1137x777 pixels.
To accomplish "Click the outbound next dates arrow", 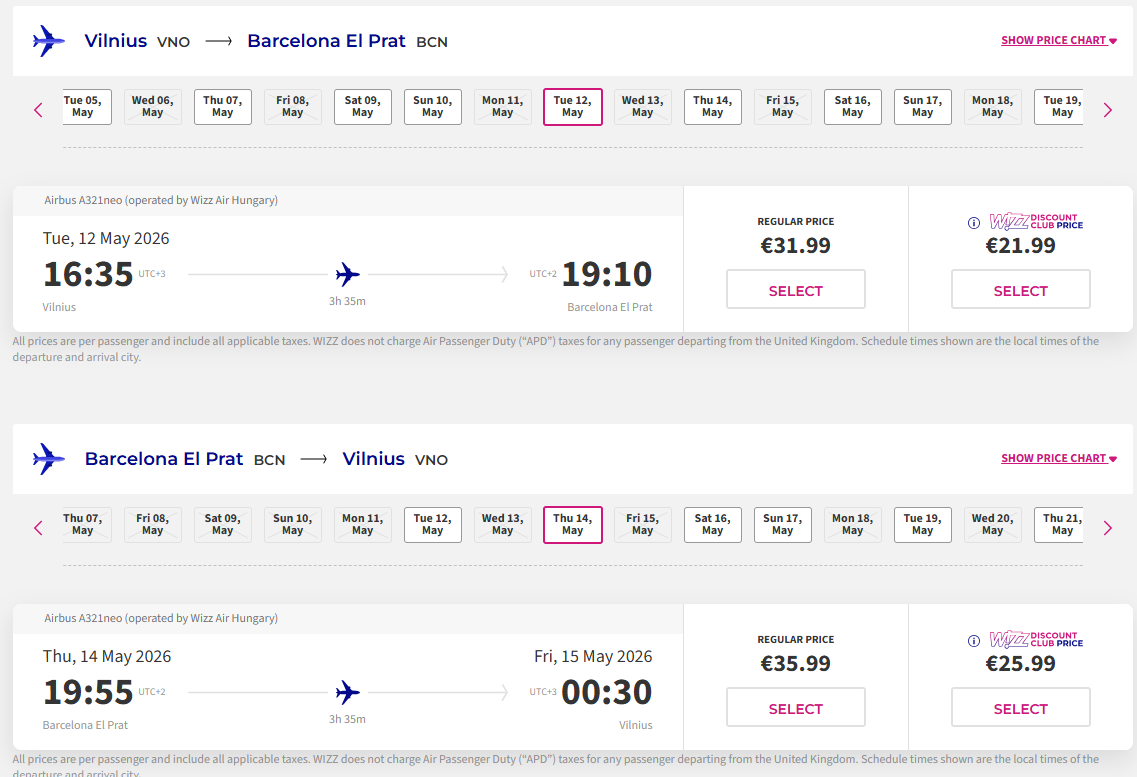I will point(1107,110).
